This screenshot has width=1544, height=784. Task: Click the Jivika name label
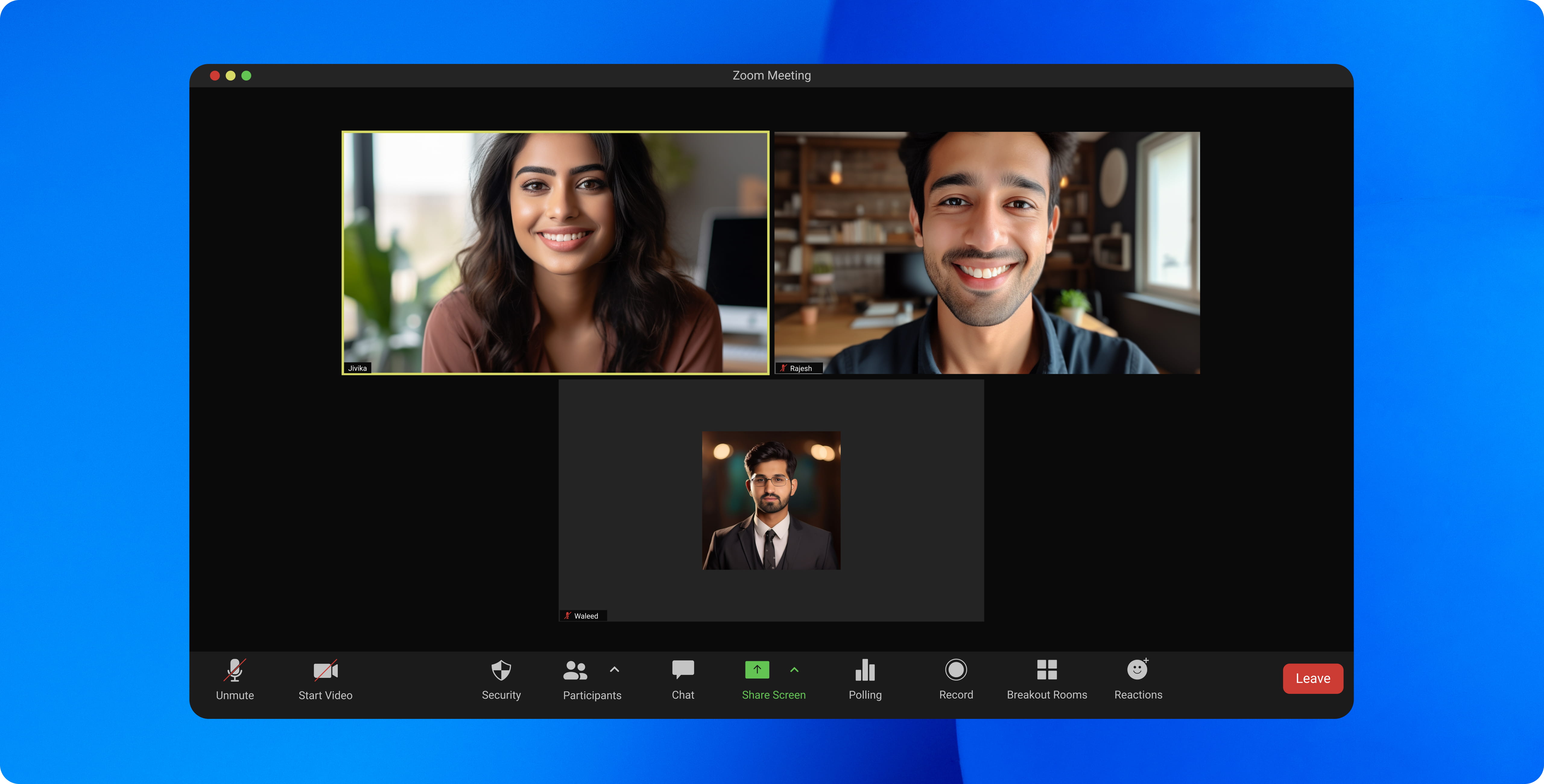[x=357, y=368]
